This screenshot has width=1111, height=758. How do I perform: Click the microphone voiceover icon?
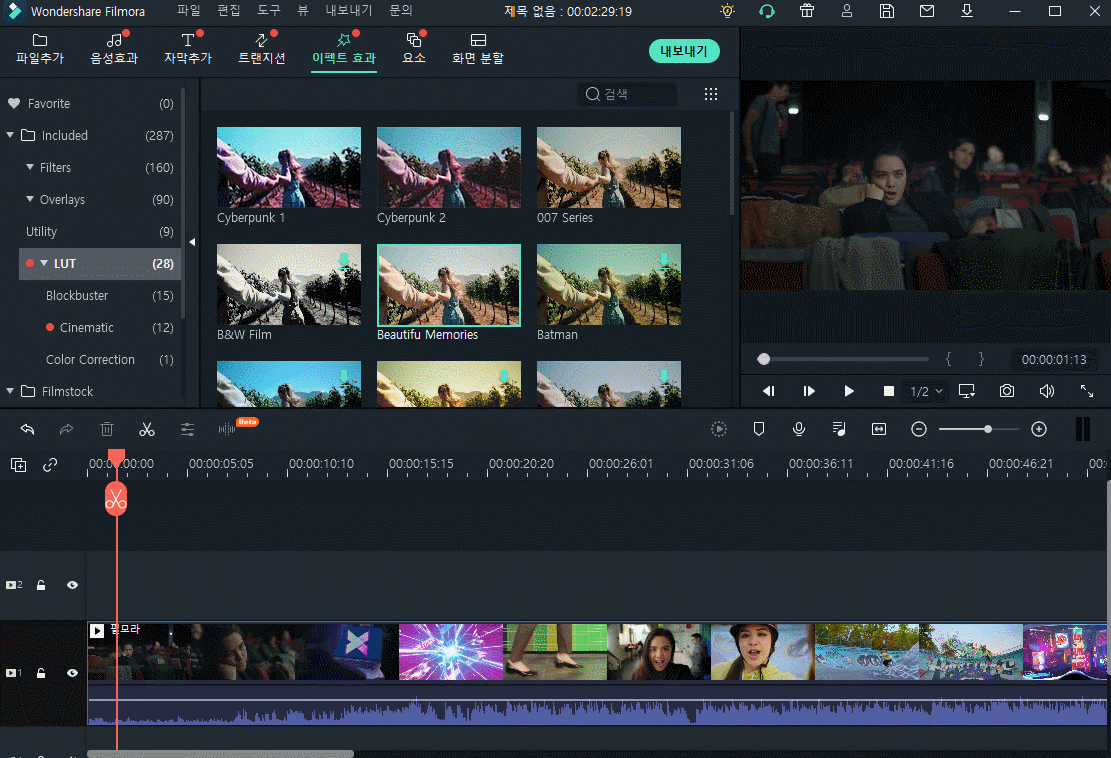point(799,429)
